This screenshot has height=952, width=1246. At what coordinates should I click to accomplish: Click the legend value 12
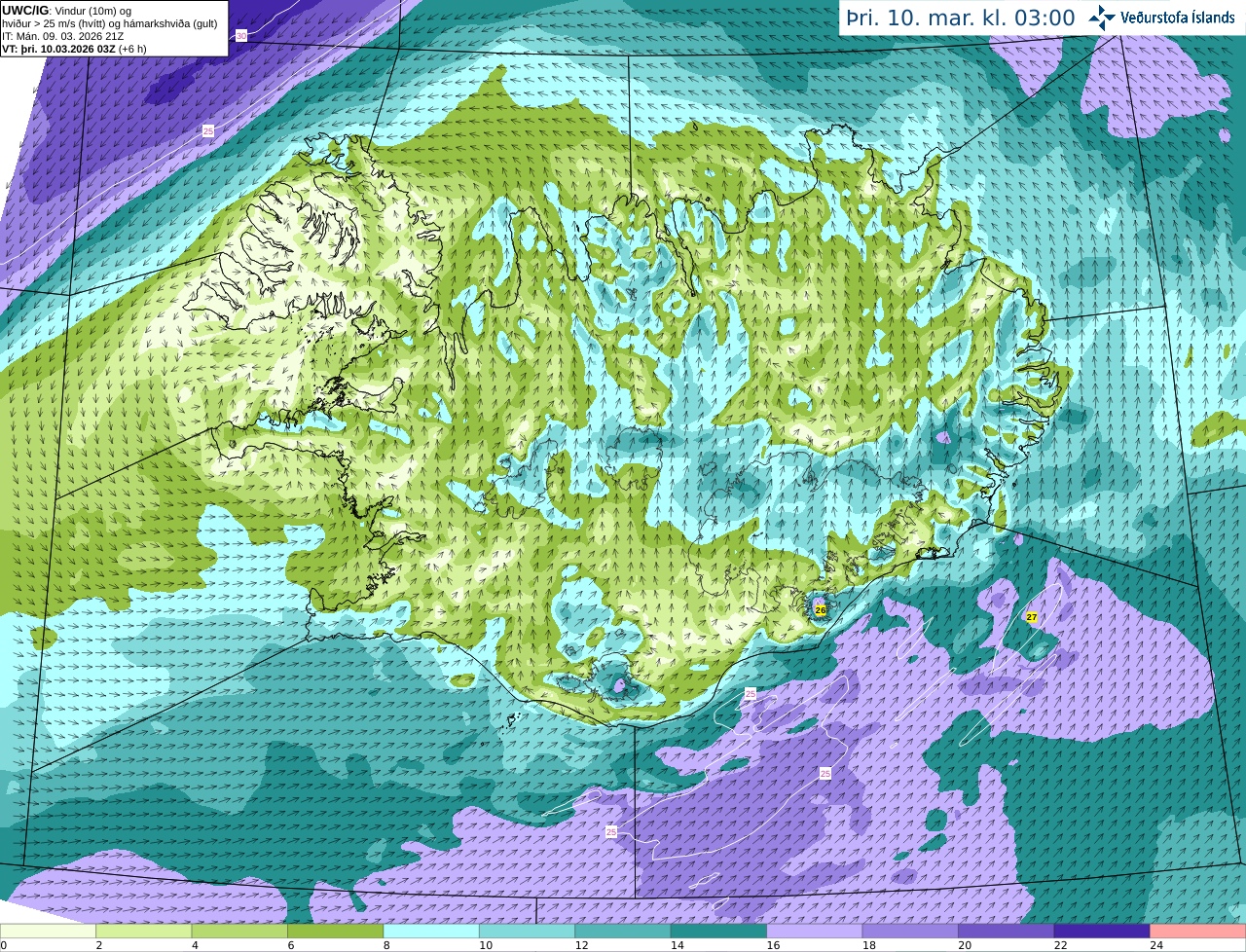pos(581,945)
